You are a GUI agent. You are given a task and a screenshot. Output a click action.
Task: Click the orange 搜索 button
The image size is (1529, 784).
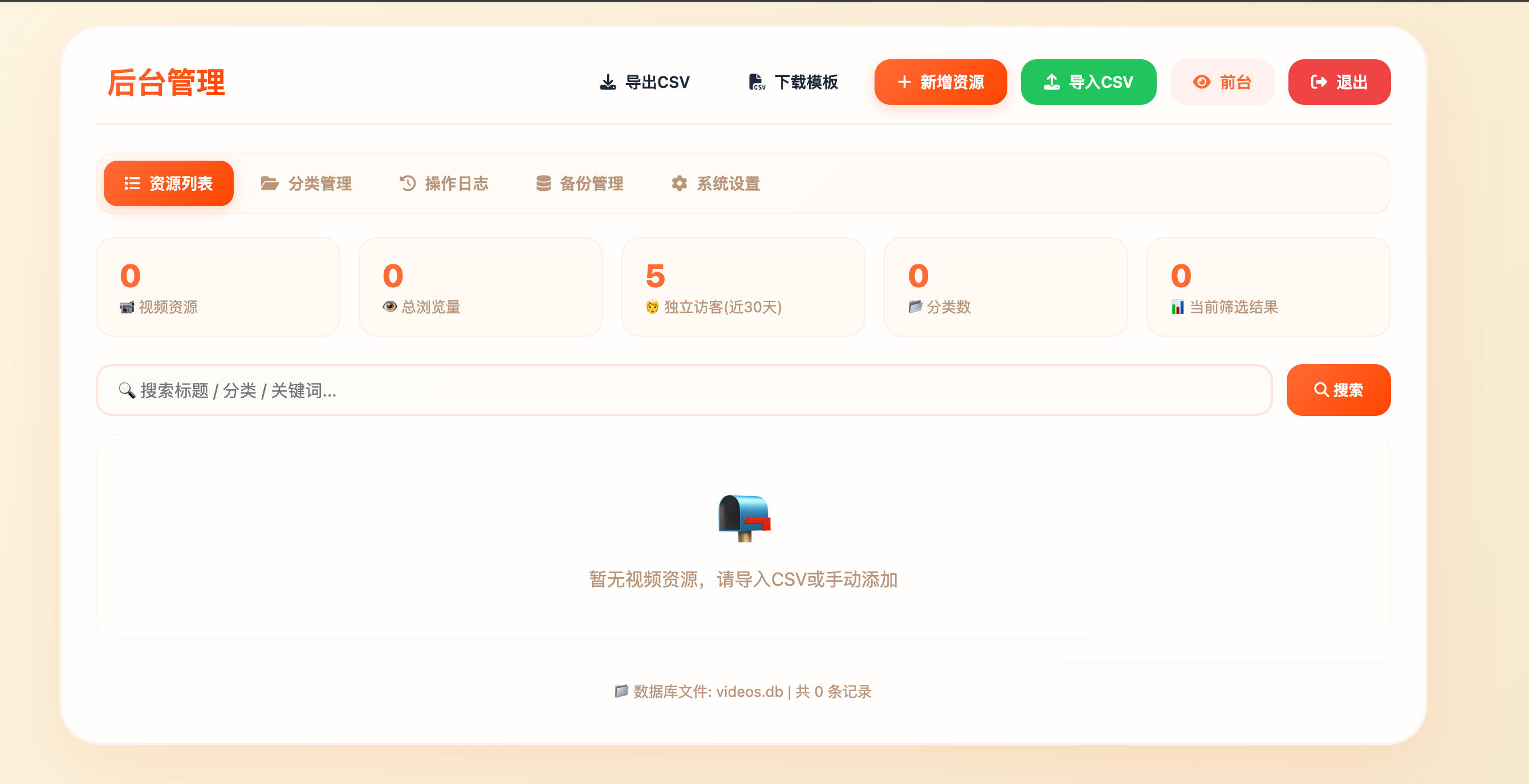(1339, 390)
